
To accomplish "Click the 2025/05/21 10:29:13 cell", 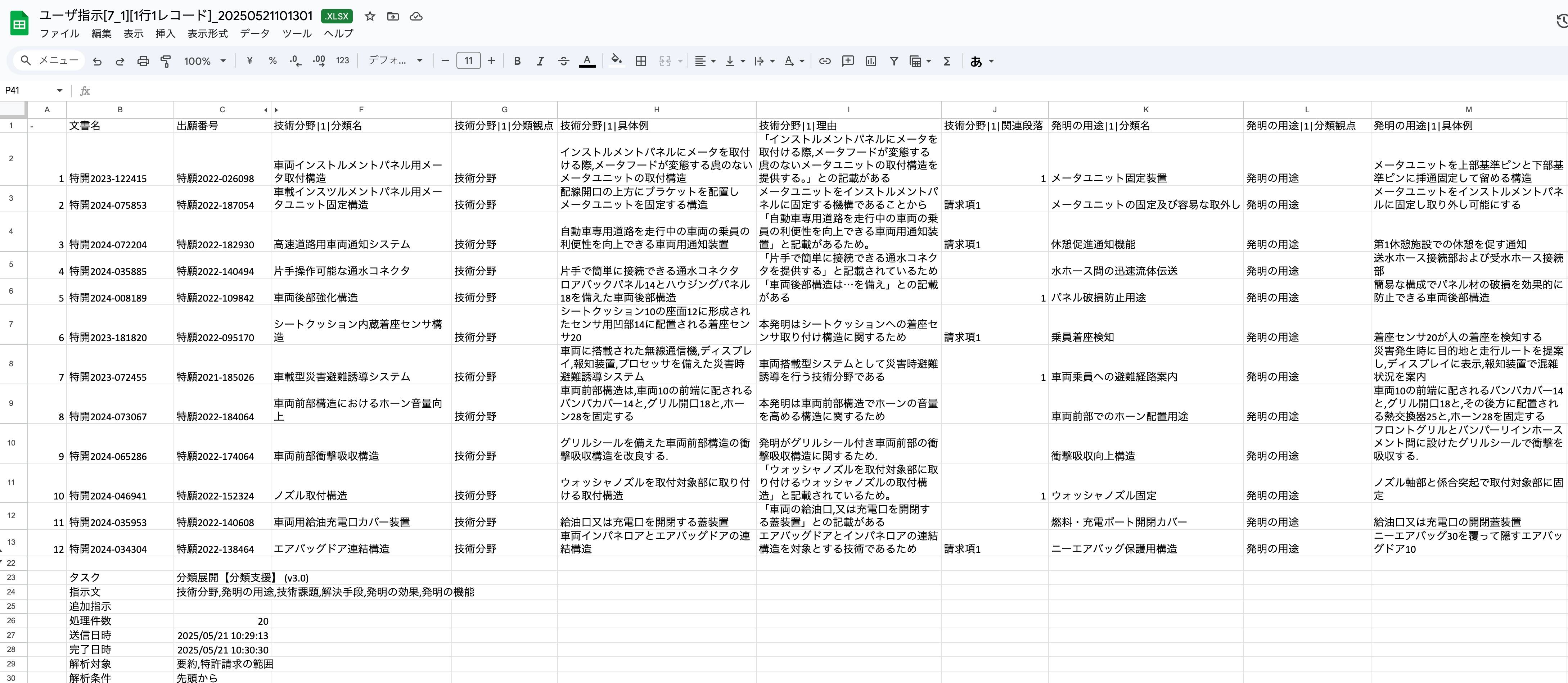I will [x=222, y=635].
